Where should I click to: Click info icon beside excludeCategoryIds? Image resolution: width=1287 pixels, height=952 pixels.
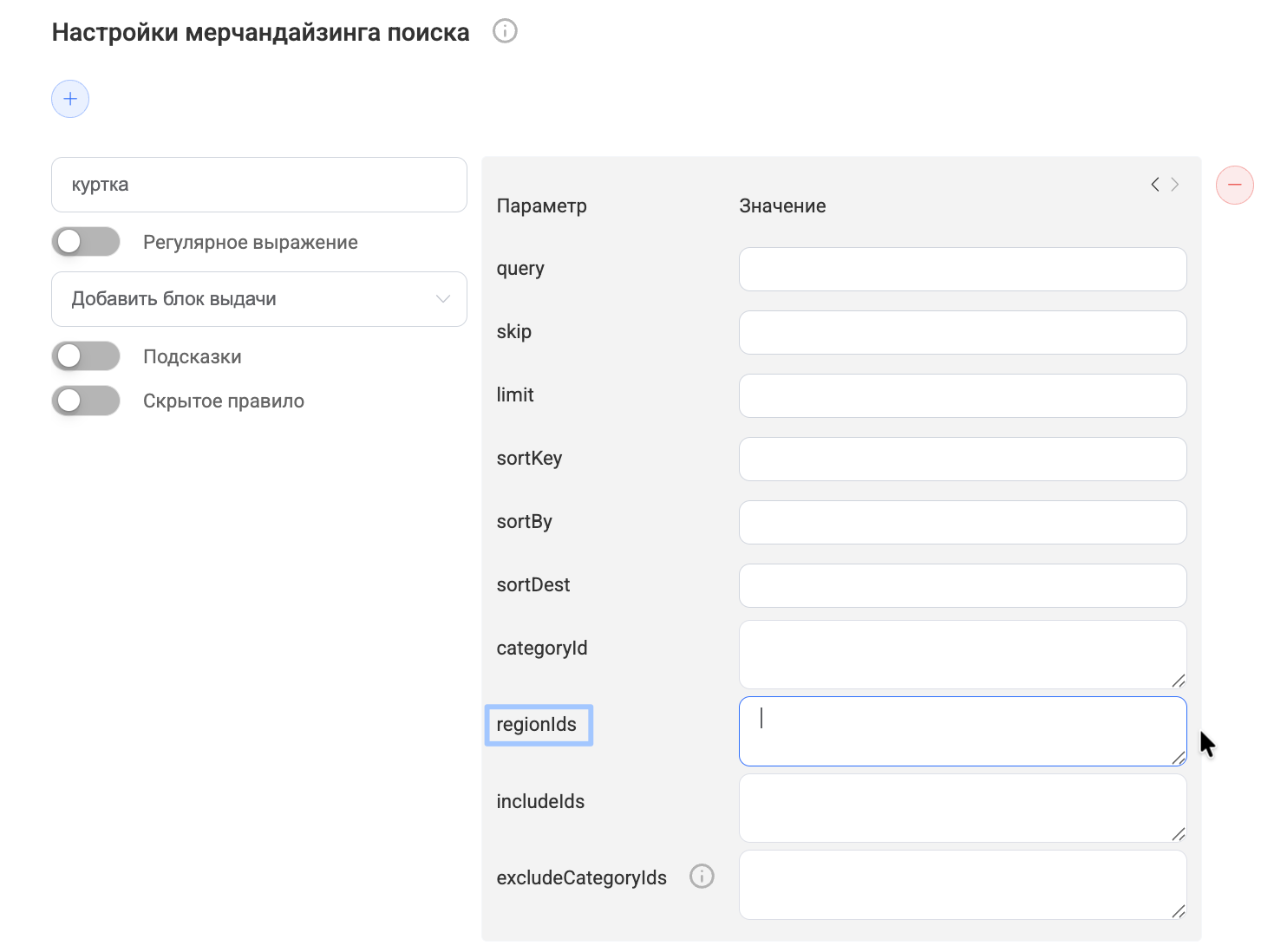click(x=702, y=877)
